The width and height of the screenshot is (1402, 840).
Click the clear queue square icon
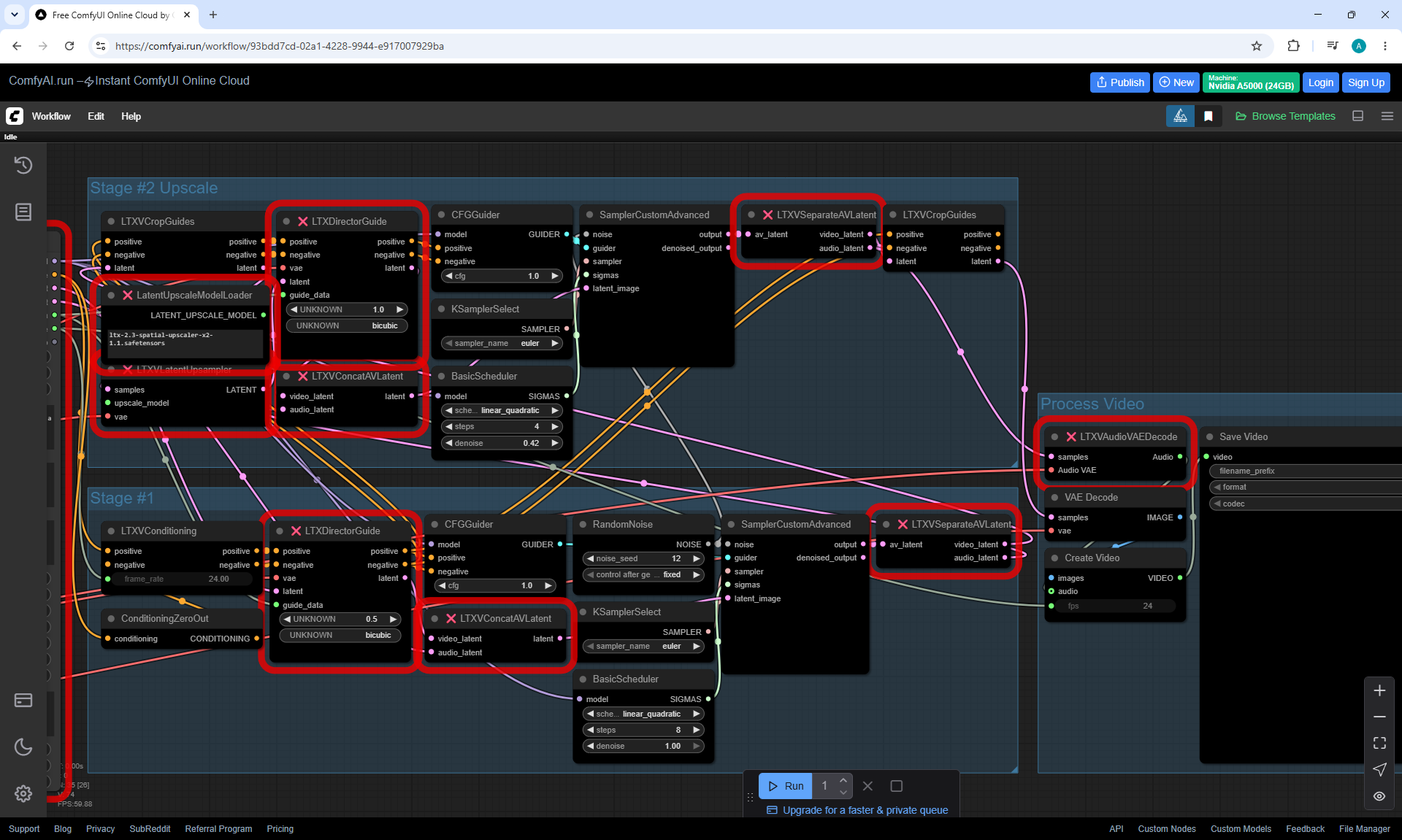[897, 786]
